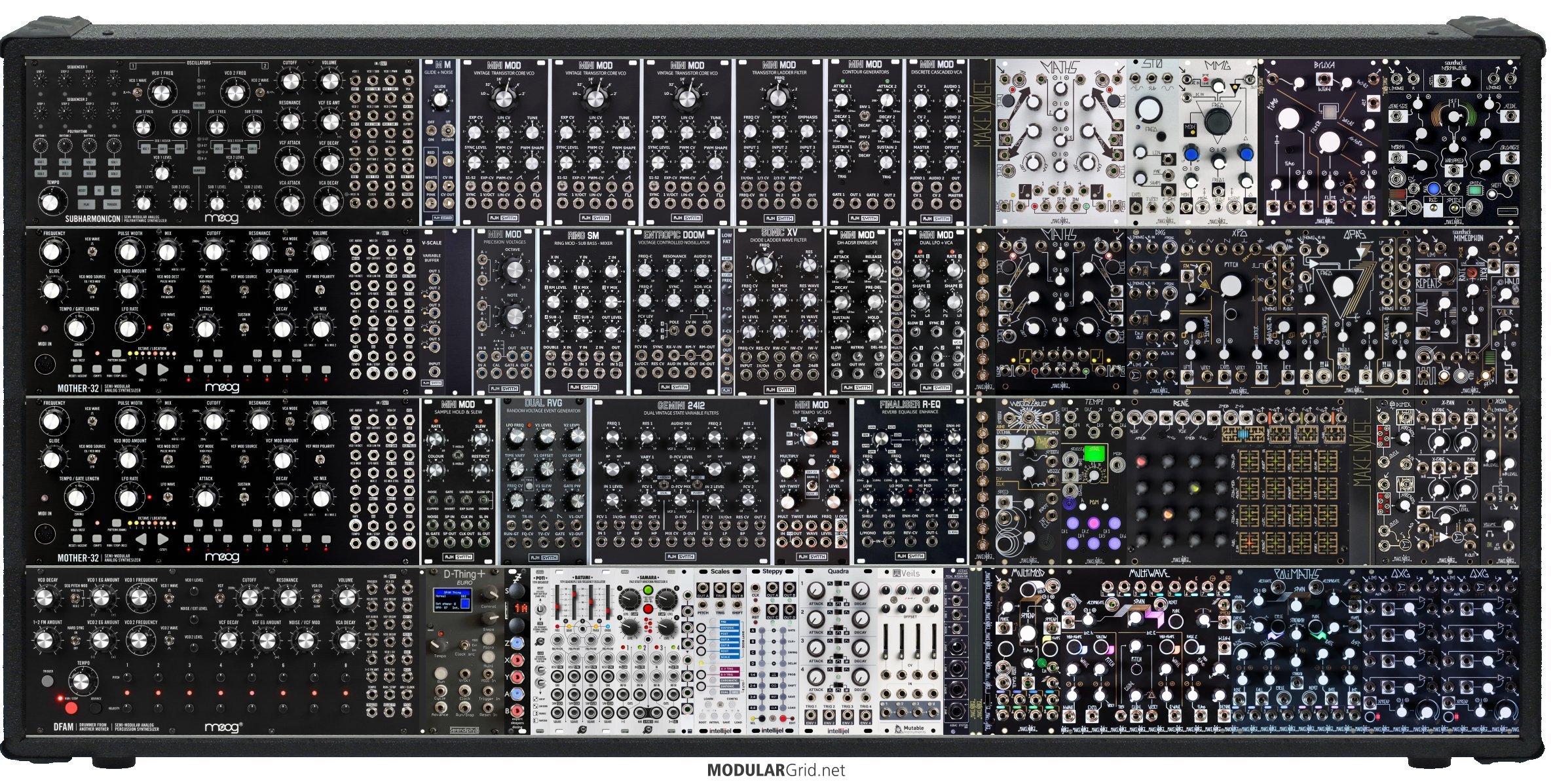The height and width of the screenshot is (784, 1553).
Task: Click the grey TRIGGER button on the DFAM
Action: point(47,681)
